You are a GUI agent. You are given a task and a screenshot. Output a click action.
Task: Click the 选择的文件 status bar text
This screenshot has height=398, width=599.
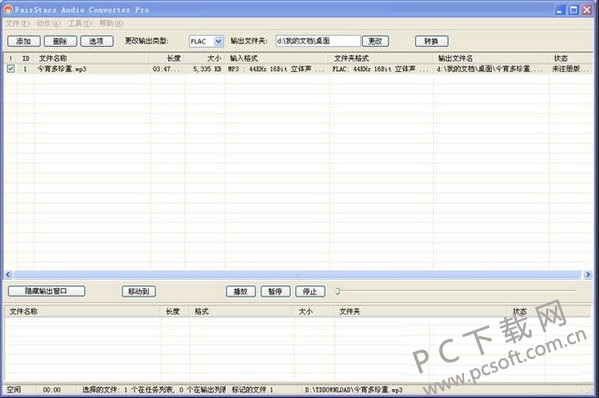click(154, 390)
